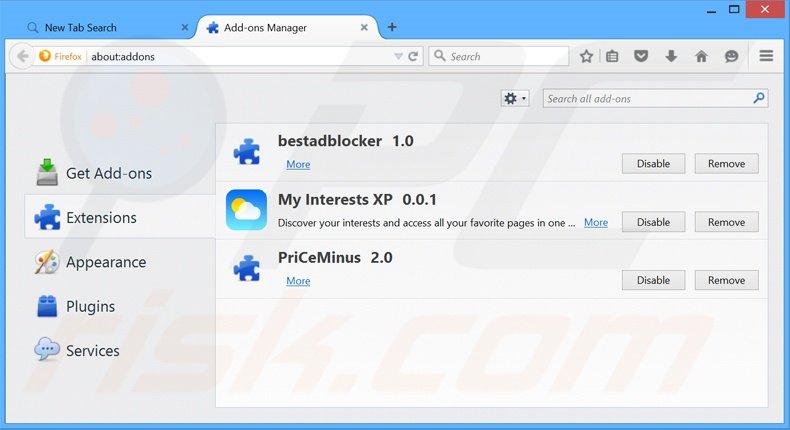Open the Get Add-ons category
Viewport: 790px width, 430px height.
(x=120, y=173)
